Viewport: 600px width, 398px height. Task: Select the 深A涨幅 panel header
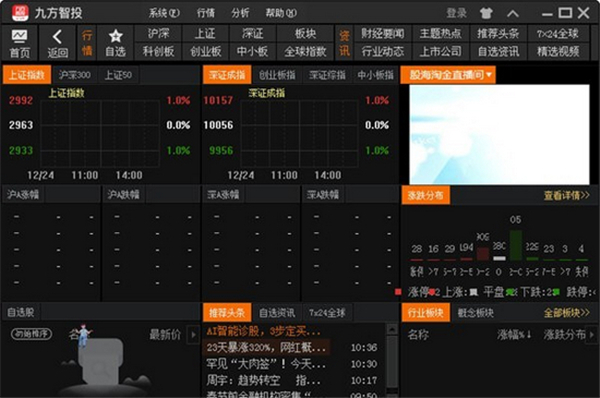tap(223, 194)
